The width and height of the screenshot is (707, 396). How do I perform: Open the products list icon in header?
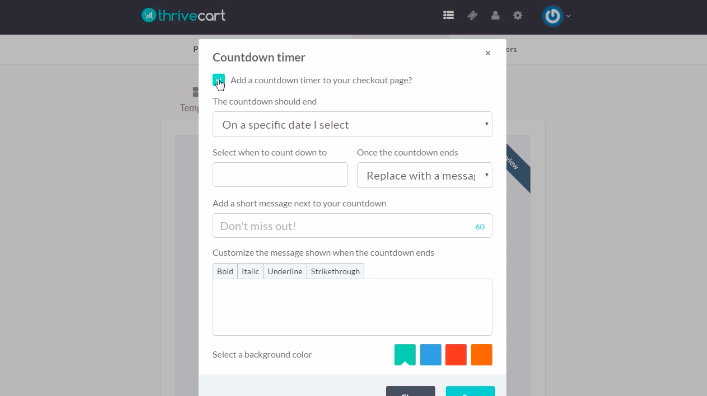click(x=448, y=15)
